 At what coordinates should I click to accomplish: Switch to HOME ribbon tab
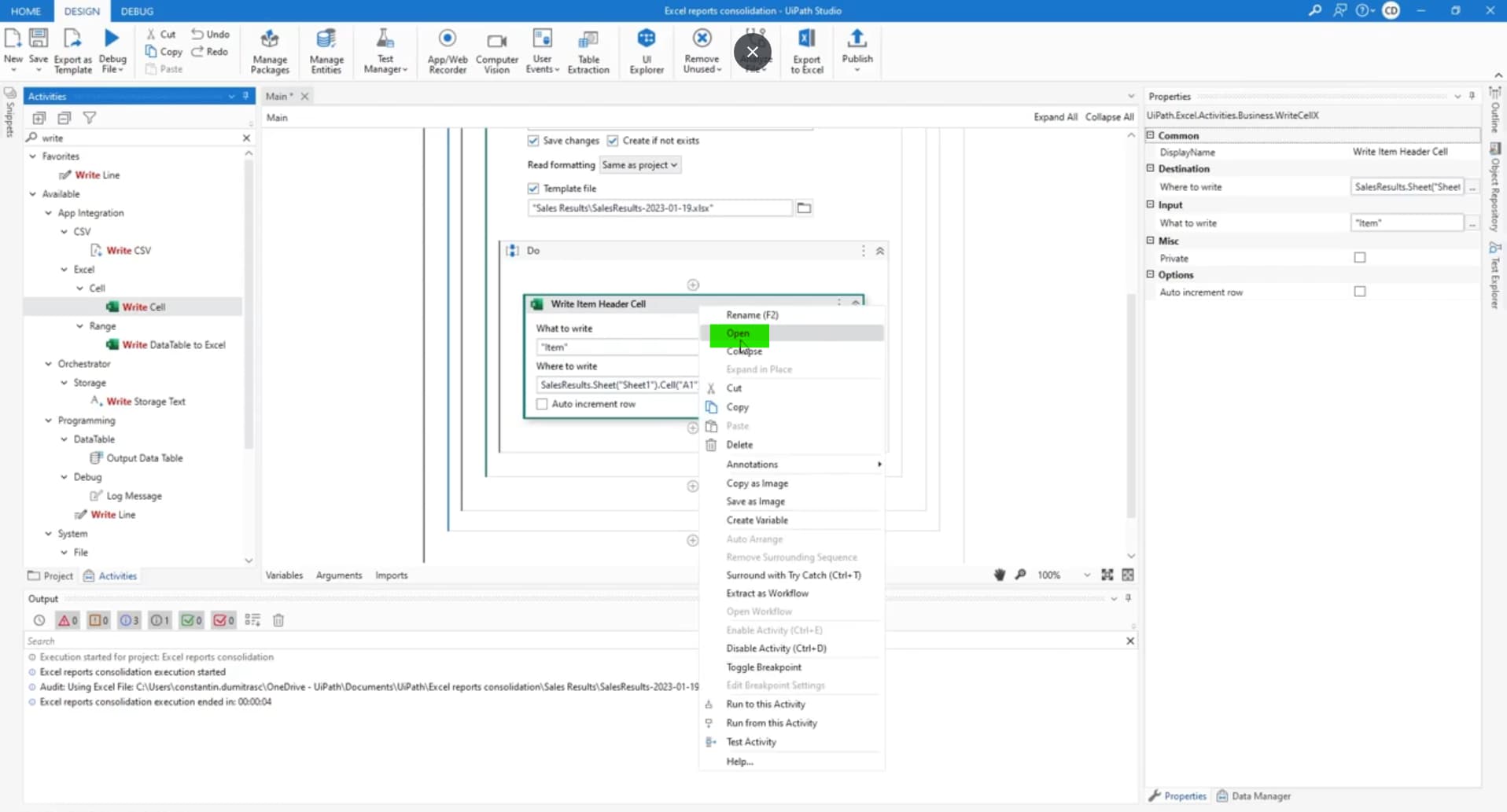coord(26,11)
